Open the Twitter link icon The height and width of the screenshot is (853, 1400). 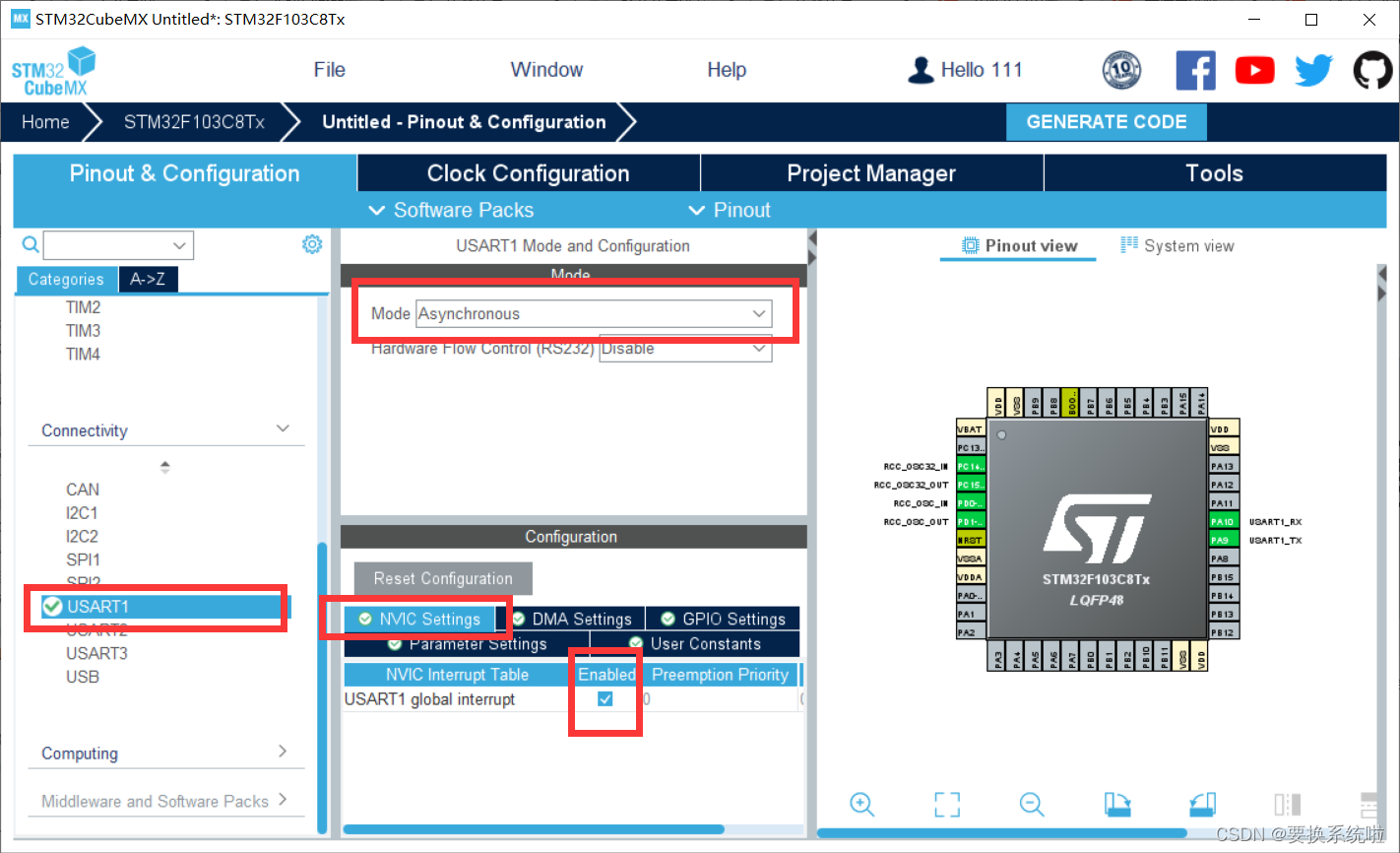pyautogui.click(x=1313, y=71)
